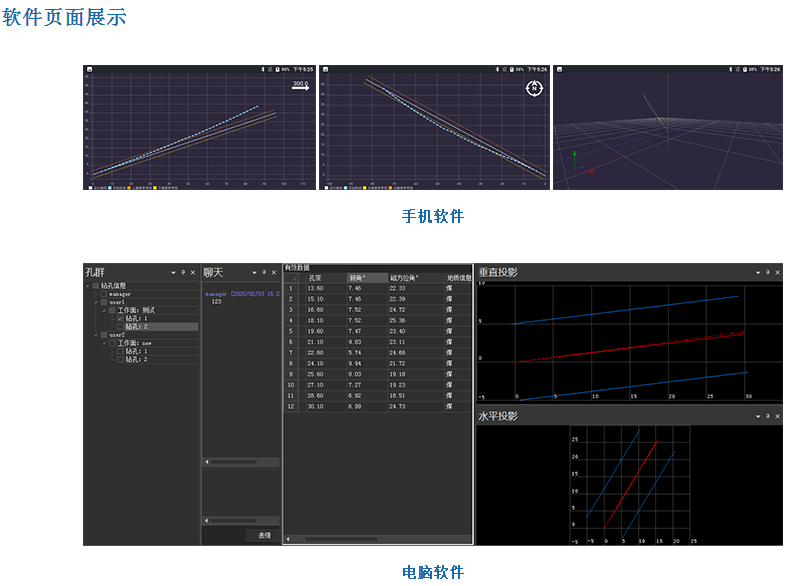Toggle the 工作面: 测试 checkbox
This screenshot has height=586, width=790.
tap(112, 310)
